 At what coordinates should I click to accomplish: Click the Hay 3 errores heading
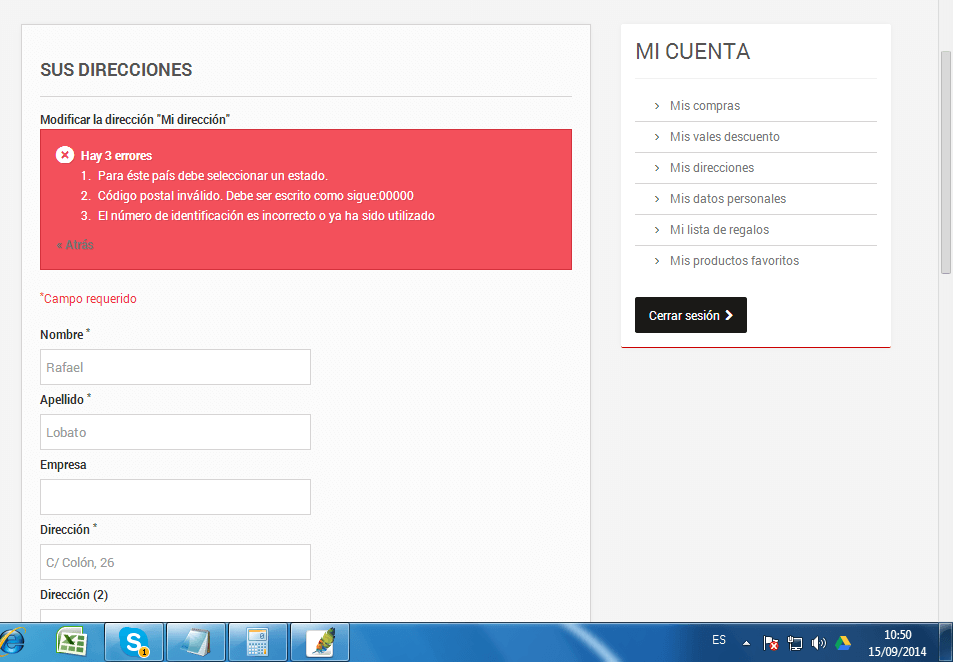(116, 156)
